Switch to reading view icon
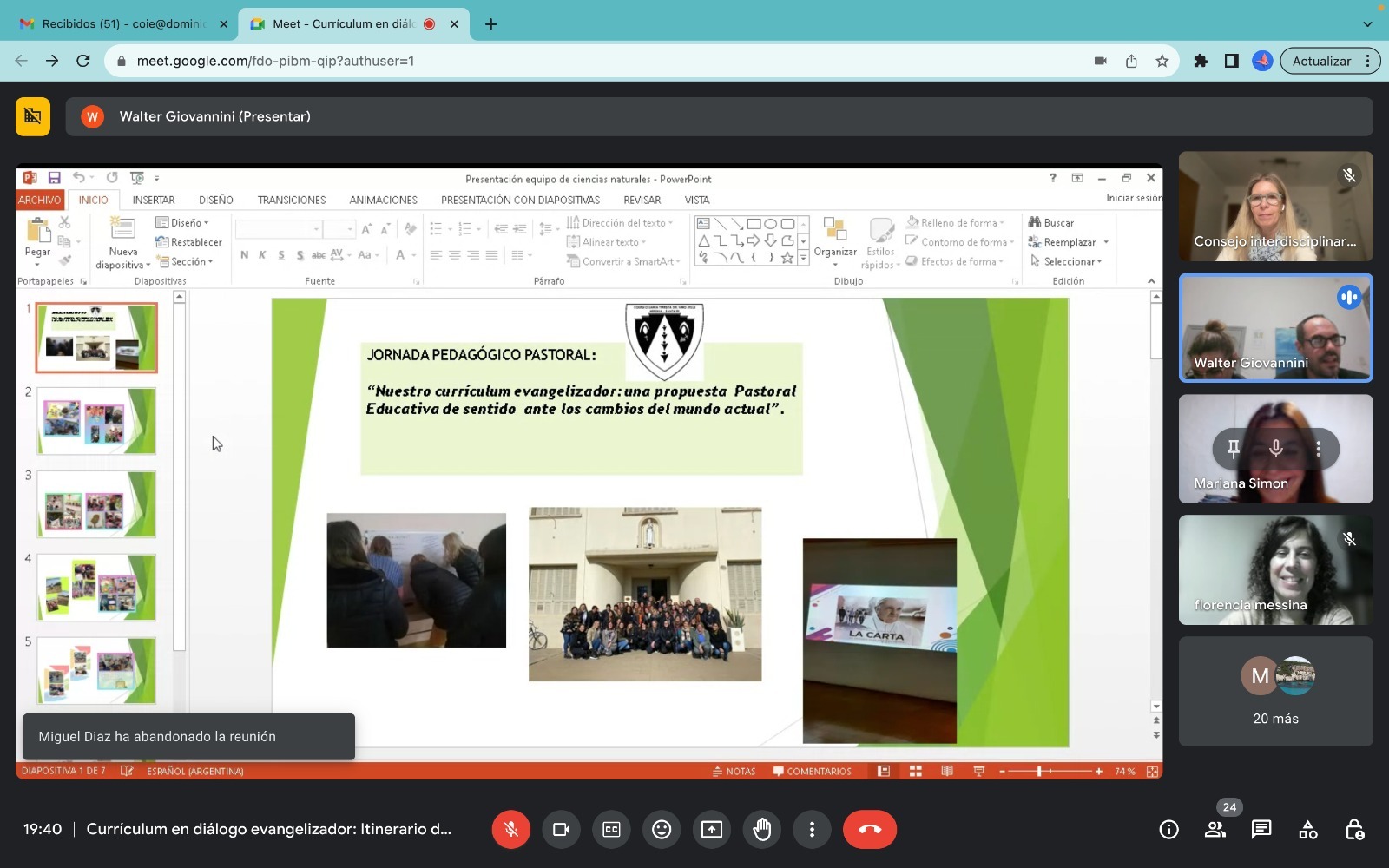This screenshot has height=868, width=1389. click(947, 771)
